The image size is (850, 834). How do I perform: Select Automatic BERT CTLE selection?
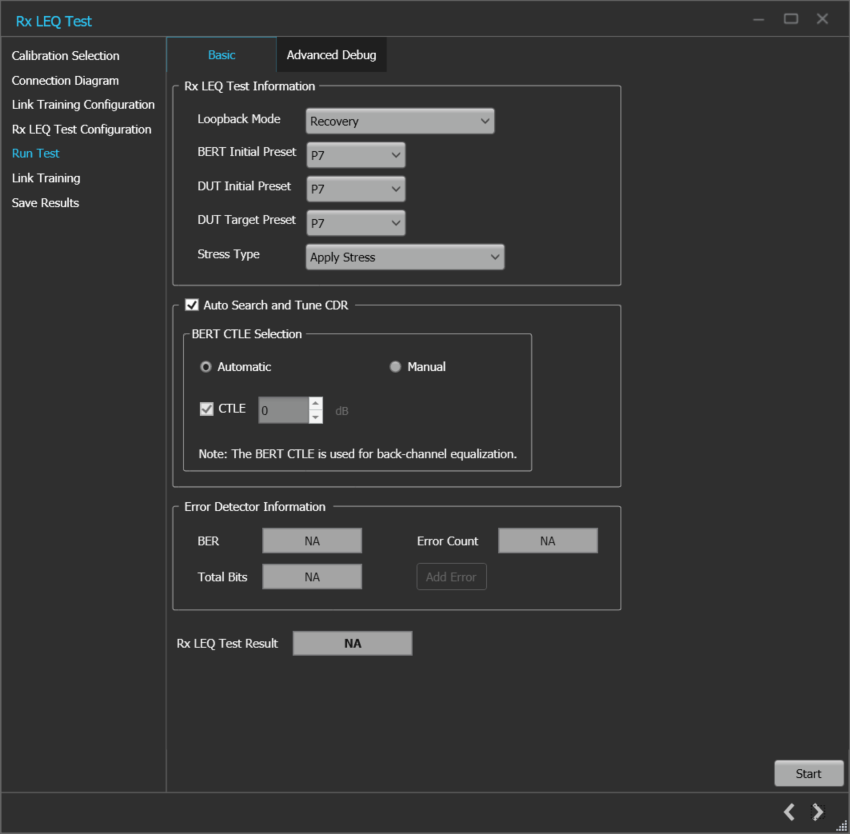205,366
